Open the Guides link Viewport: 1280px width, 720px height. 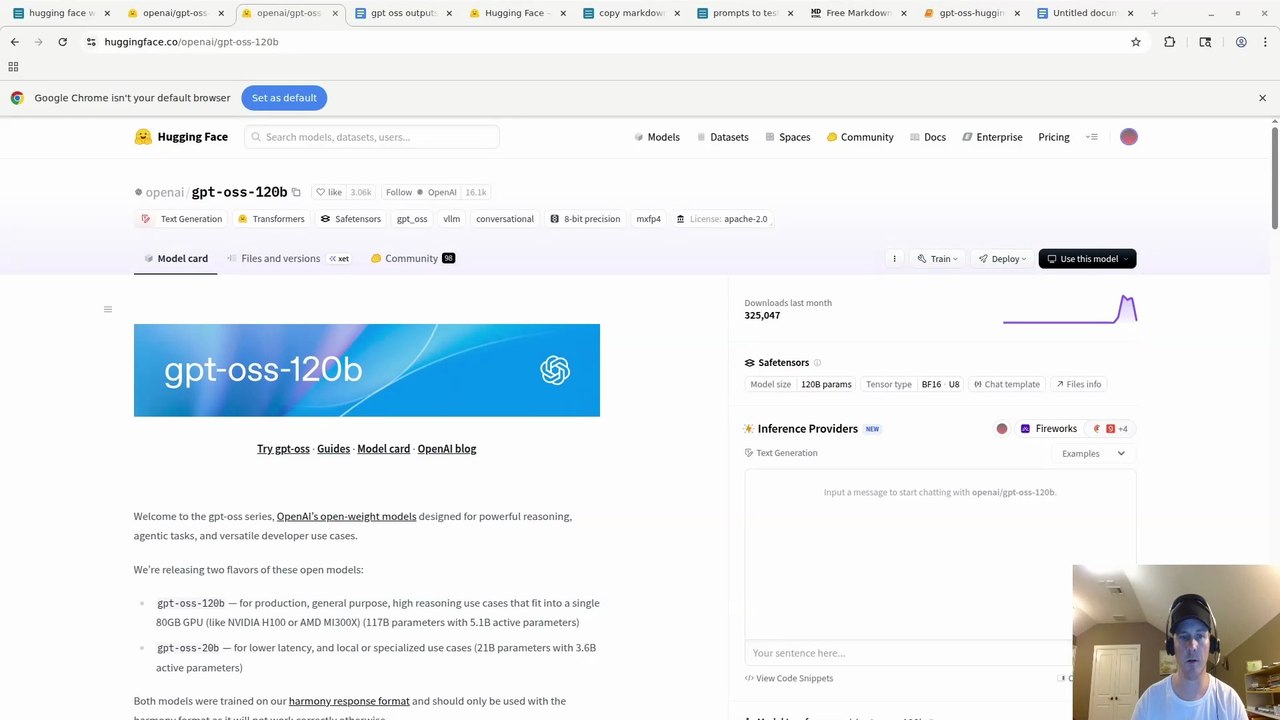tap(333, 449)
